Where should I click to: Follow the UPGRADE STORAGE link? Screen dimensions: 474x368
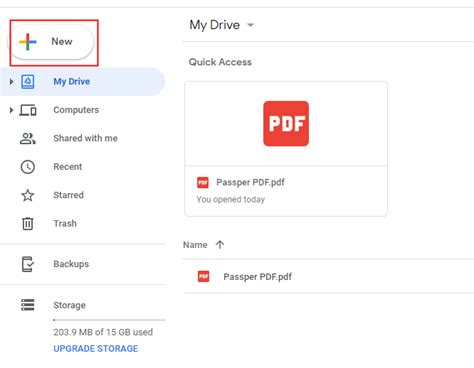96,349
